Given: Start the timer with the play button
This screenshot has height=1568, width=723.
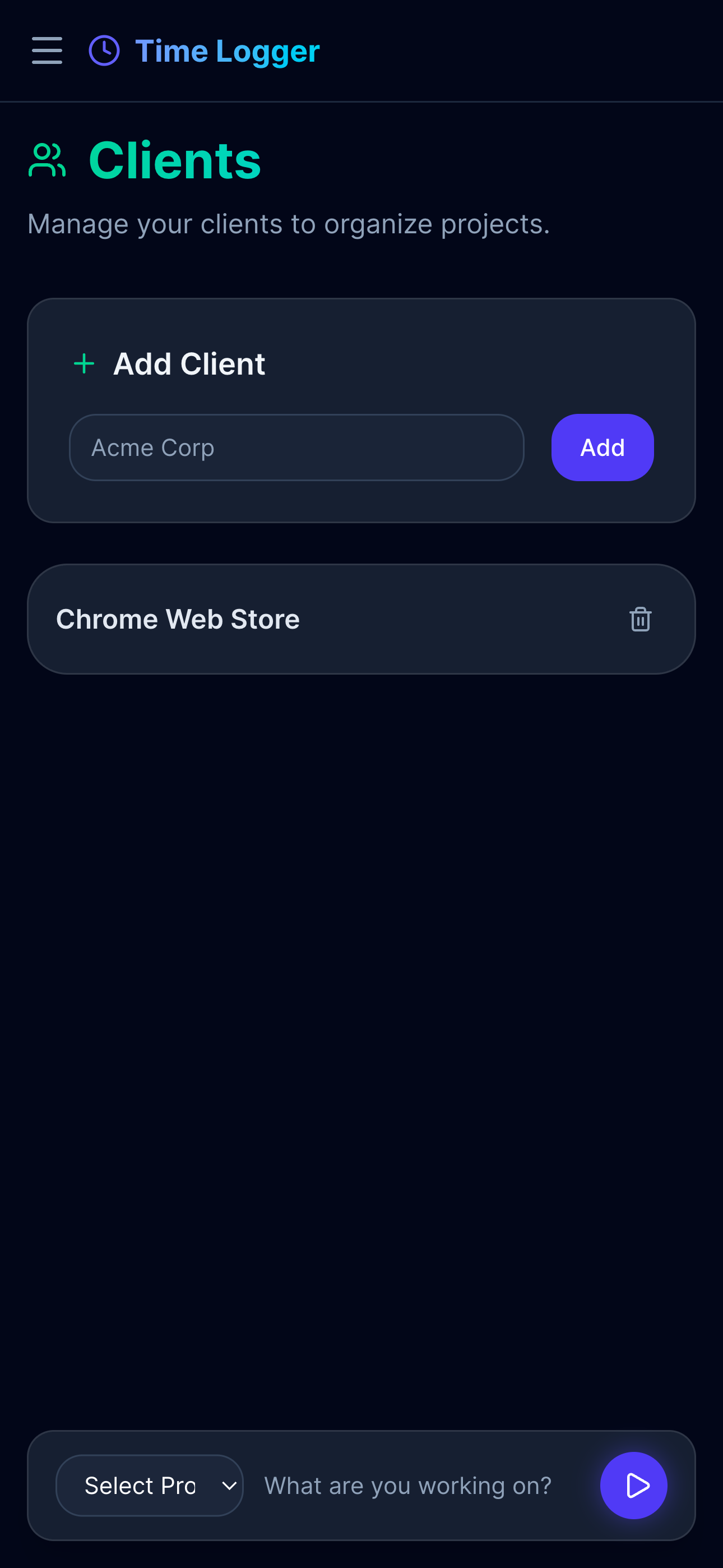Looking at the screenshot, I should click(633, 1485).
